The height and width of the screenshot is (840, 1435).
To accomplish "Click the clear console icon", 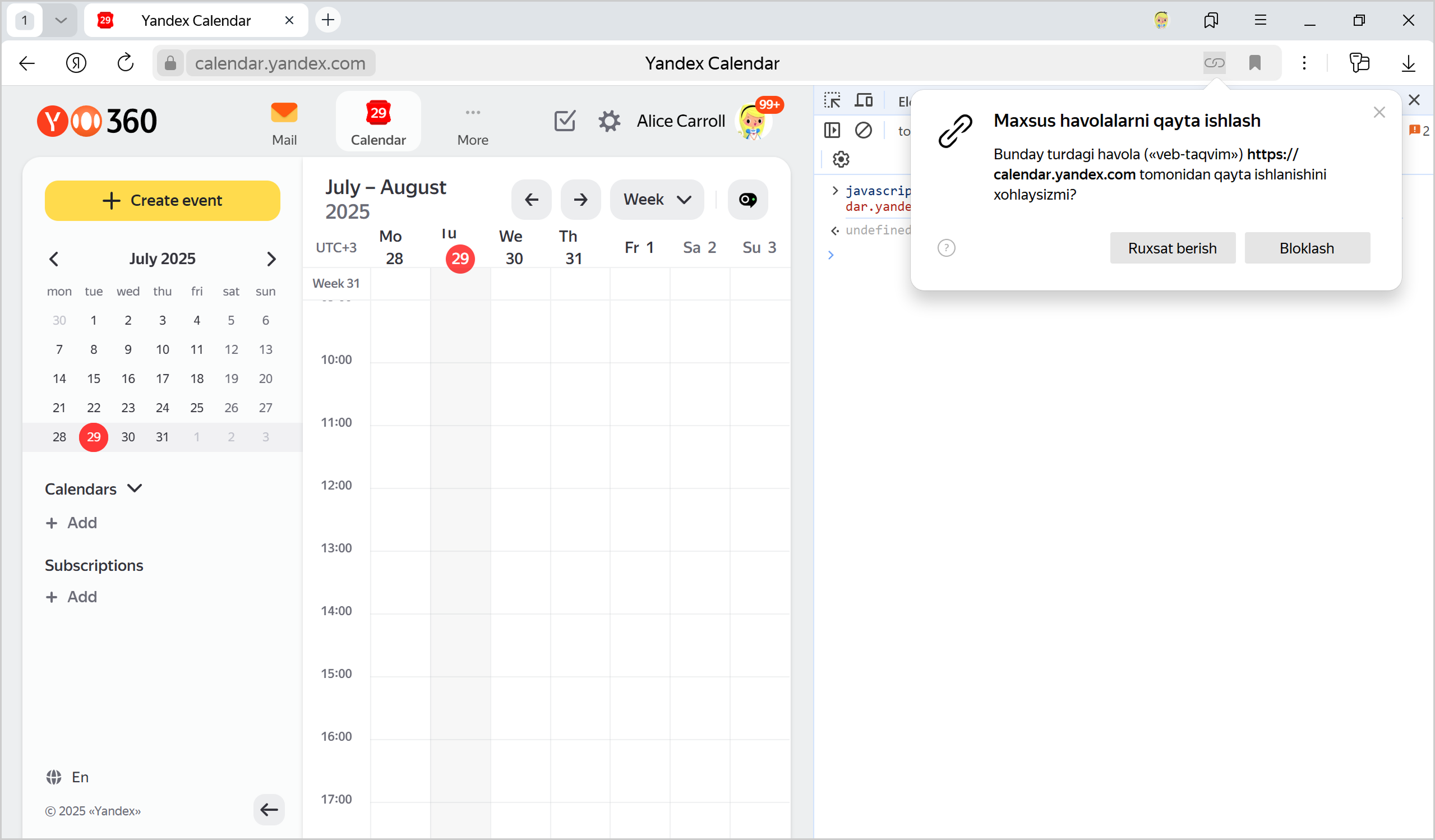I will (863, 131).
